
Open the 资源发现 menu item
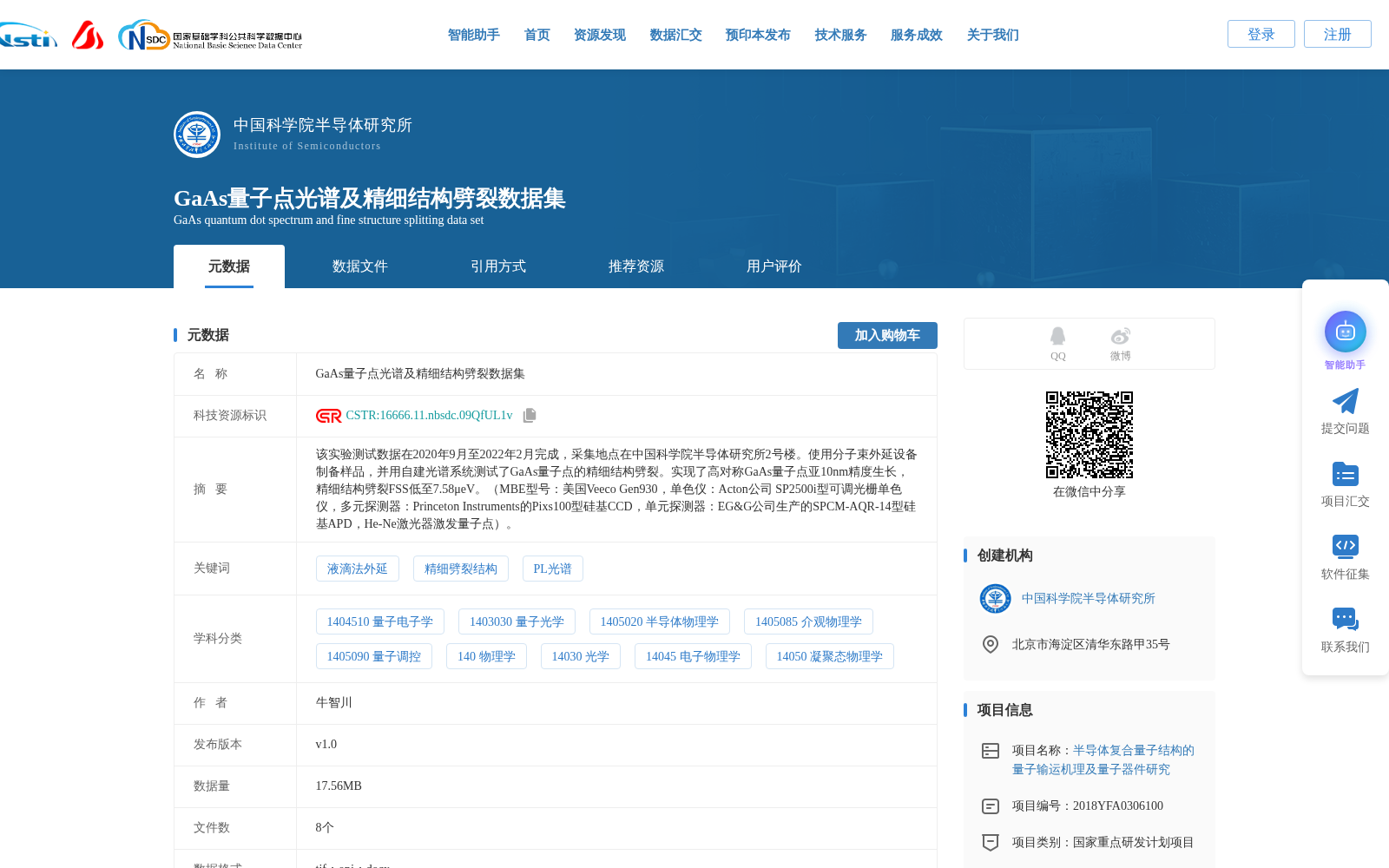click(600, 35)
